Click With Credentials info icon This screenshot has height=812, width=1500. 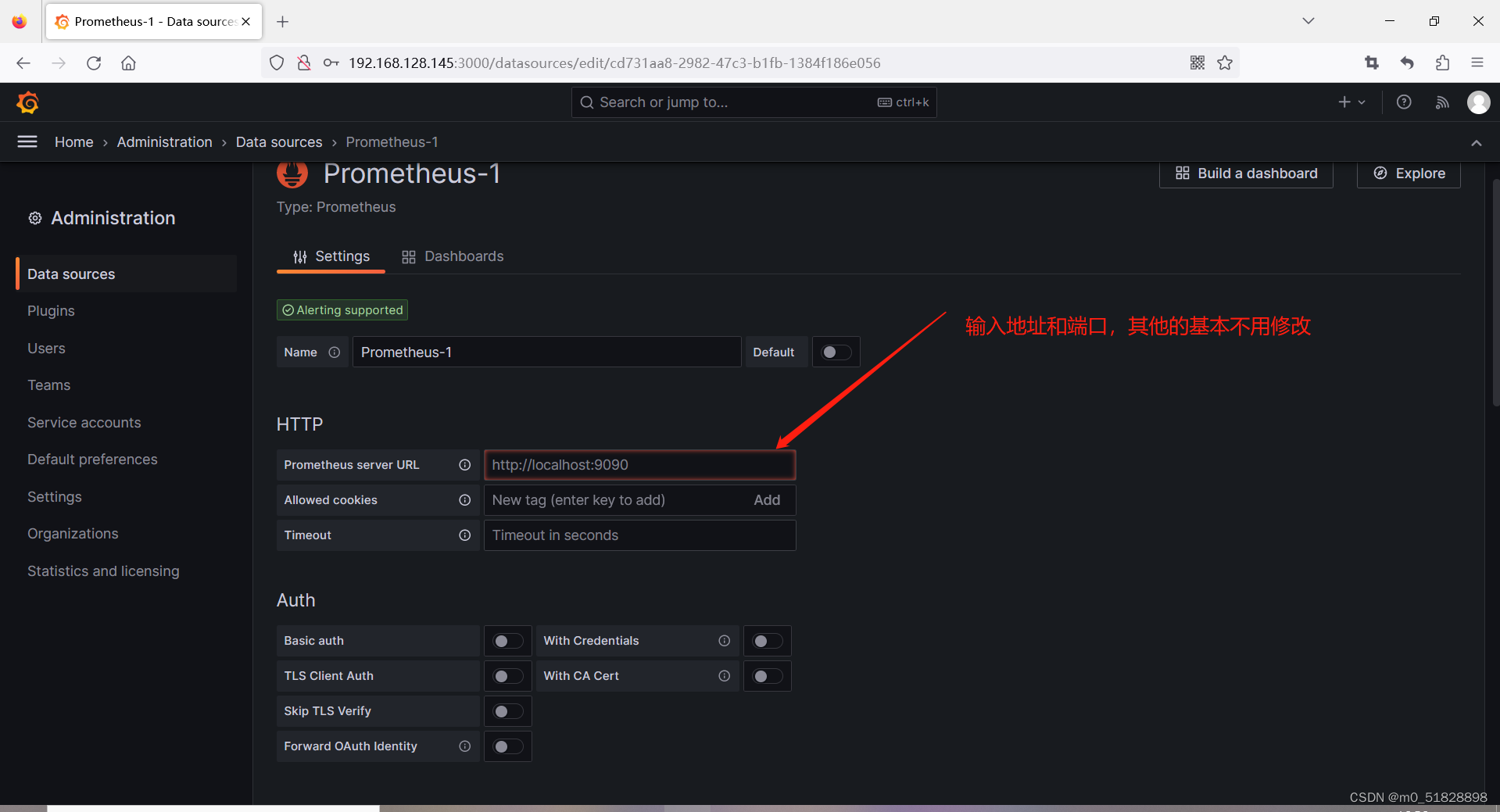coord(725,641)
